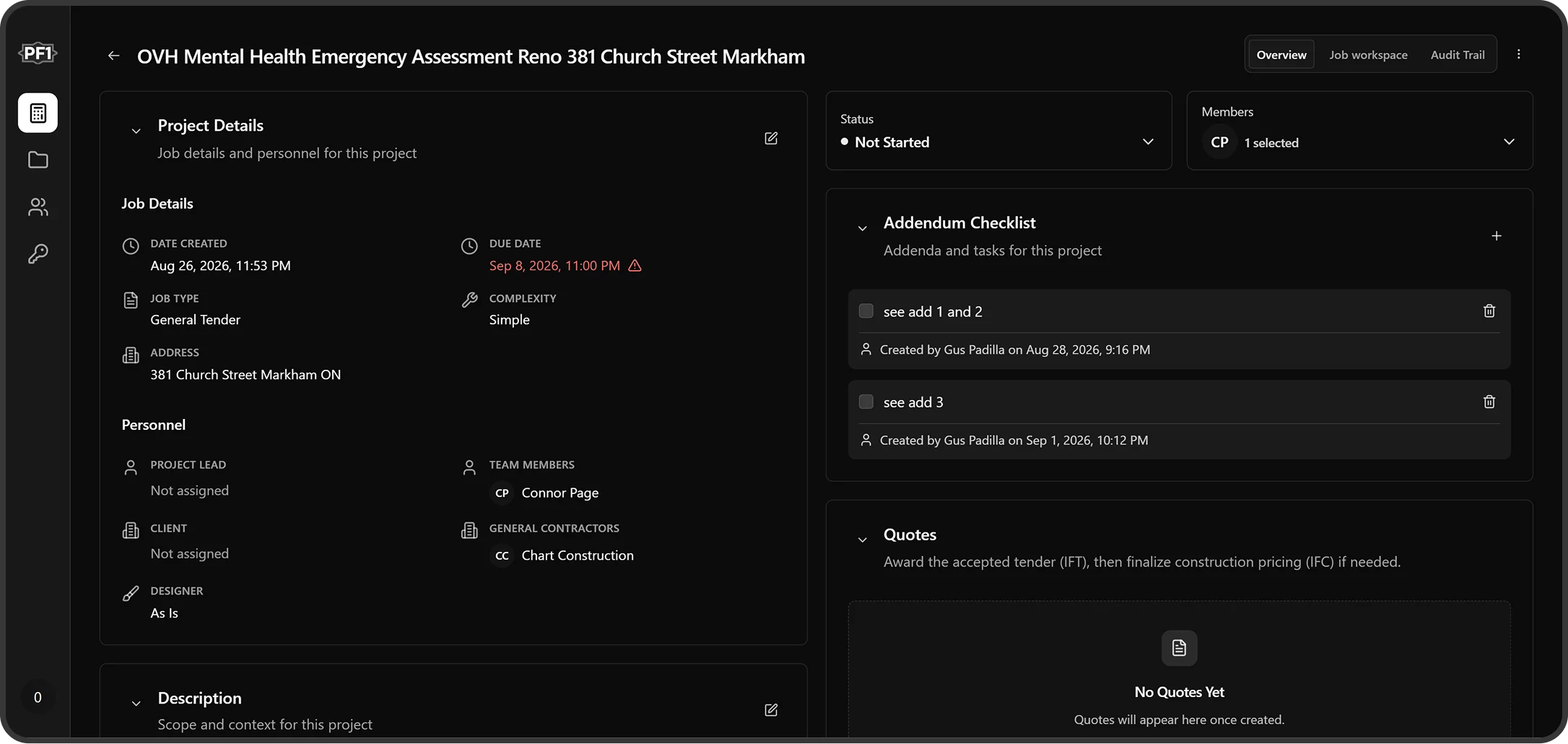Click the document icon beside Job Type
The width and height of the screenshot is (1568, 744).
[x=131, y=300]
